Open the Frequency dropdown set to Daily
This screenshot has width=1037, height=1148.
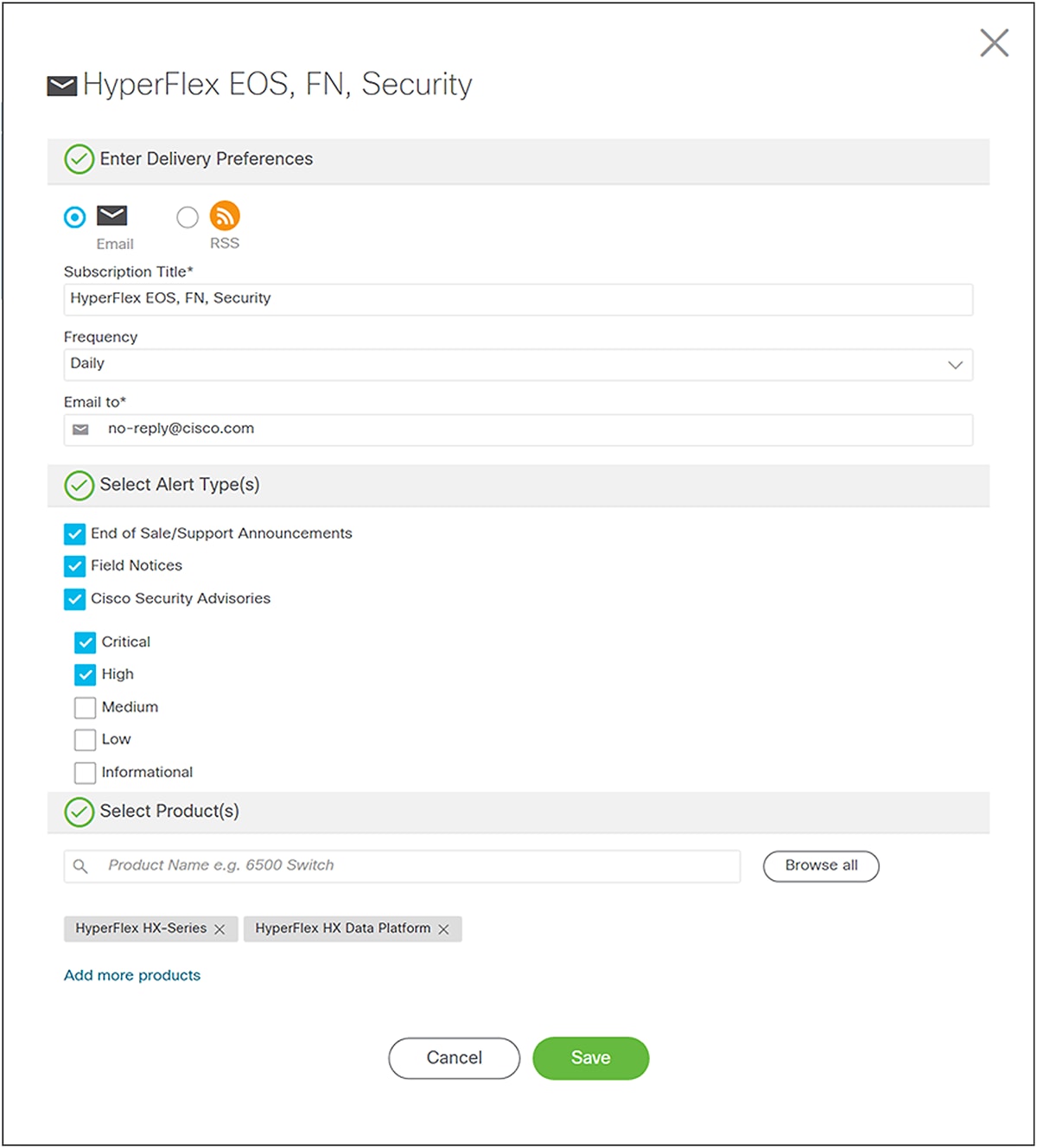518,365
